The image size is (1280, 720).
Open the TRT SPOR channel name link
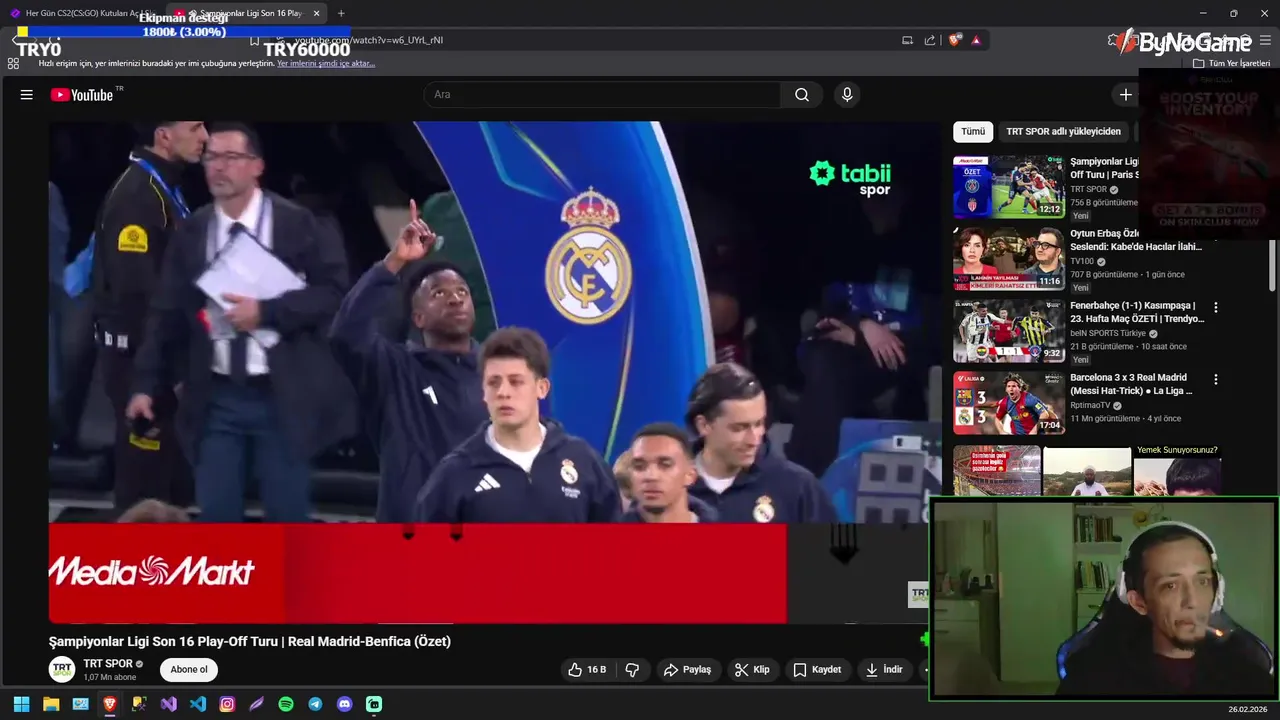point(108,664)
